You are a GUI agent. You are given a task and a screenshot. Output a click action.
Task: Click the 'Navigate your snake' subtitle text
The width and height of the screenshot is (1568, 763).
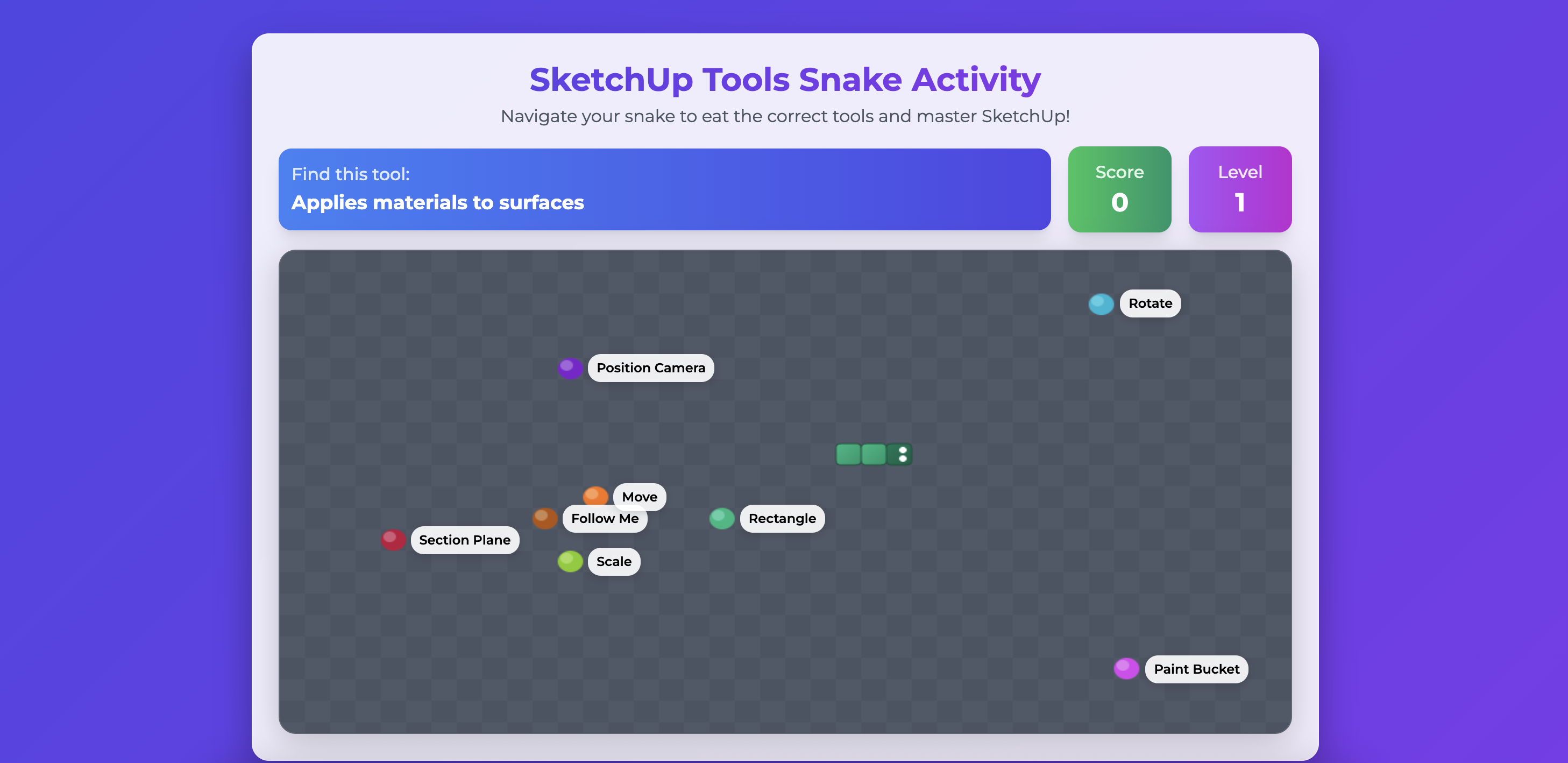click(785, 116)
